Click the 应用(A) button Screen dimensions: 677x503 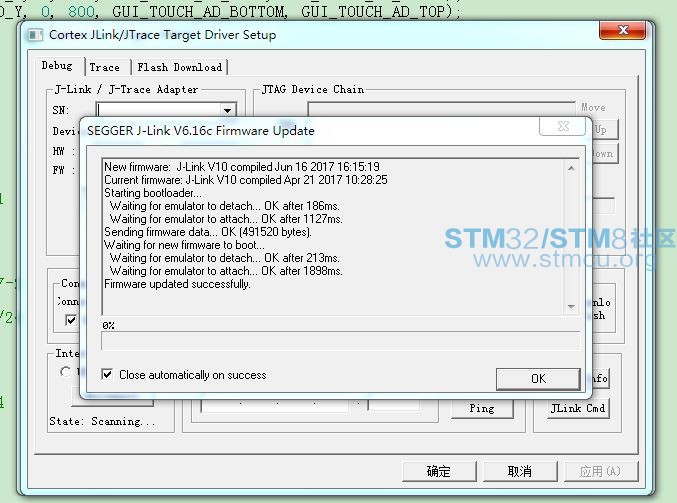[x=601, y=471]
